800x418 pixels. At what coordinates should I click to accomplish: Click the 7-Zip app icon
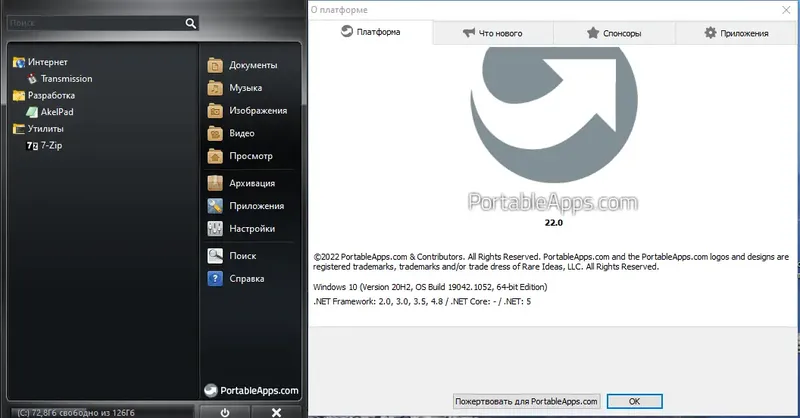pos(32,145)
